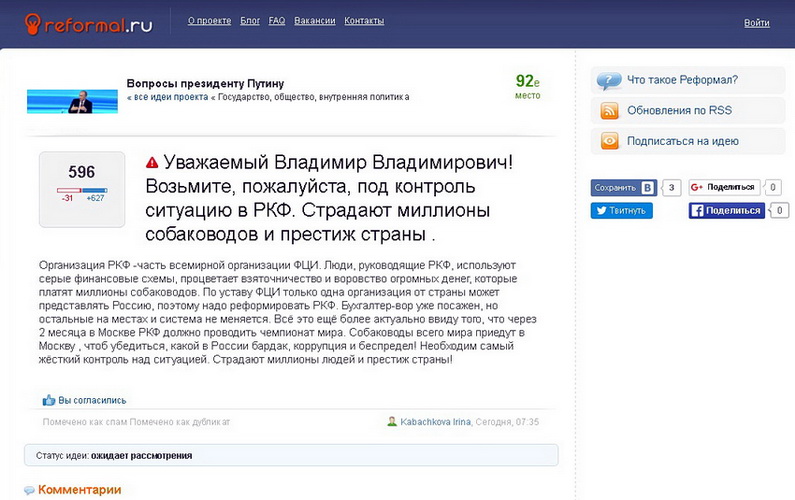Share via VK 'Сохранить' button

(623, 187)
